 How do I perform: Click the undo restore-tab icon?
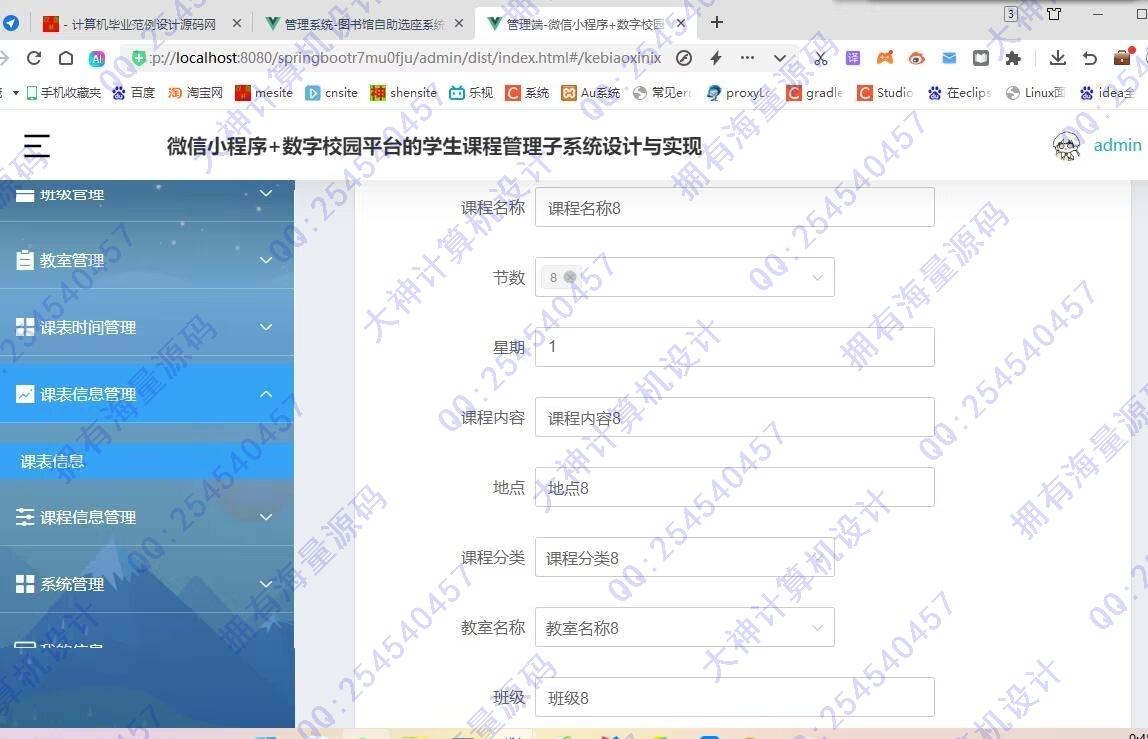click(x=1089, y=58)
